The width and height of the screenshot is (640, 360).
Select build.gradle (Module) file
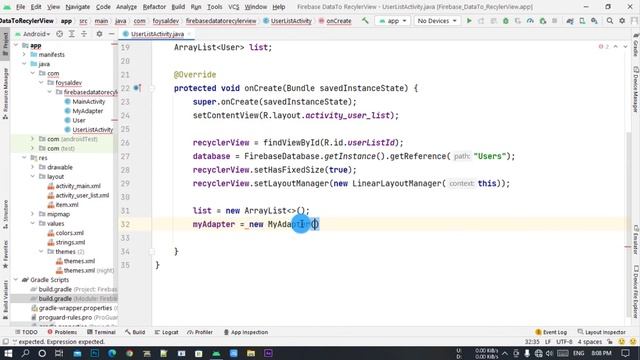[64, 298]
